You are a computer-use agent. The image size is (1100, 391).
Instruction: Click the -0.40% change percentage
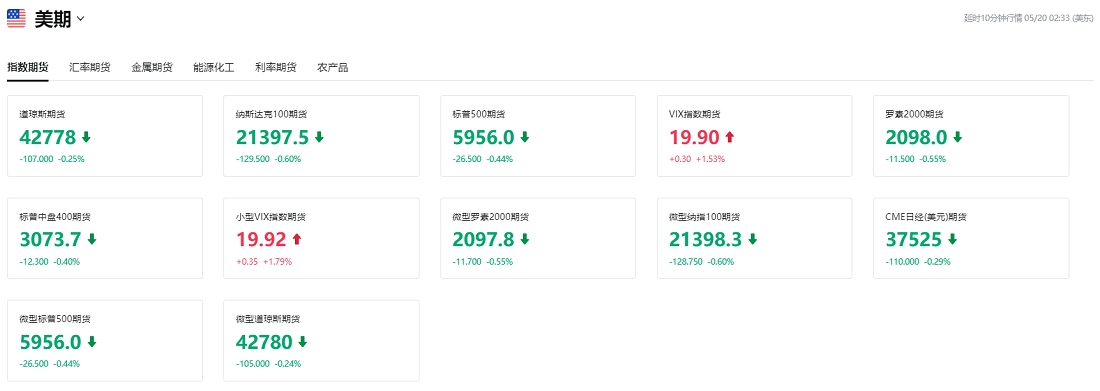67,262
